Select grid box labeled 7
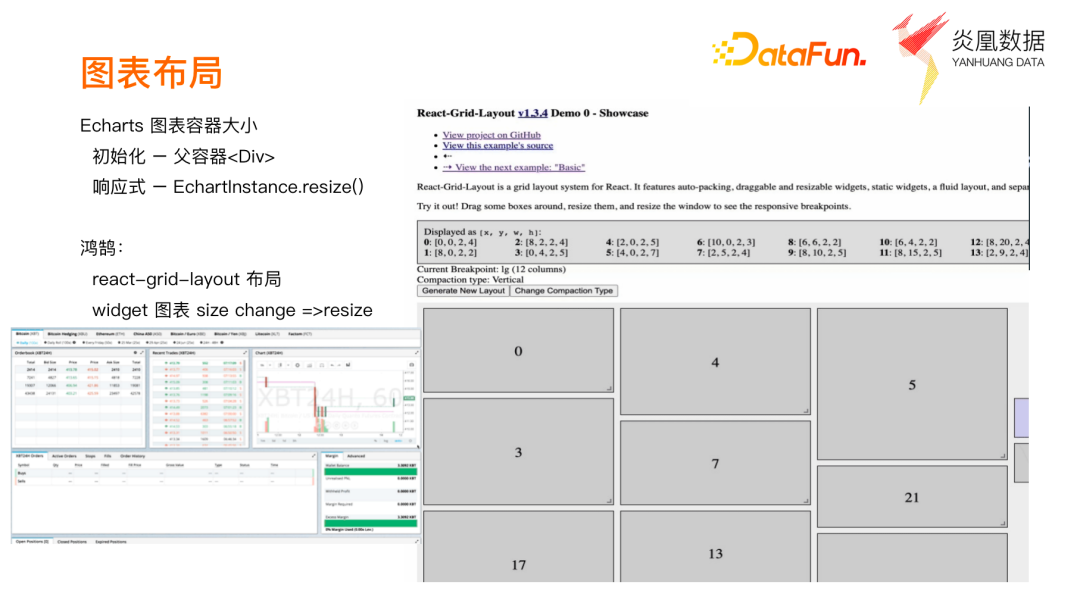The image size is (1080, 600). point(715,463)
